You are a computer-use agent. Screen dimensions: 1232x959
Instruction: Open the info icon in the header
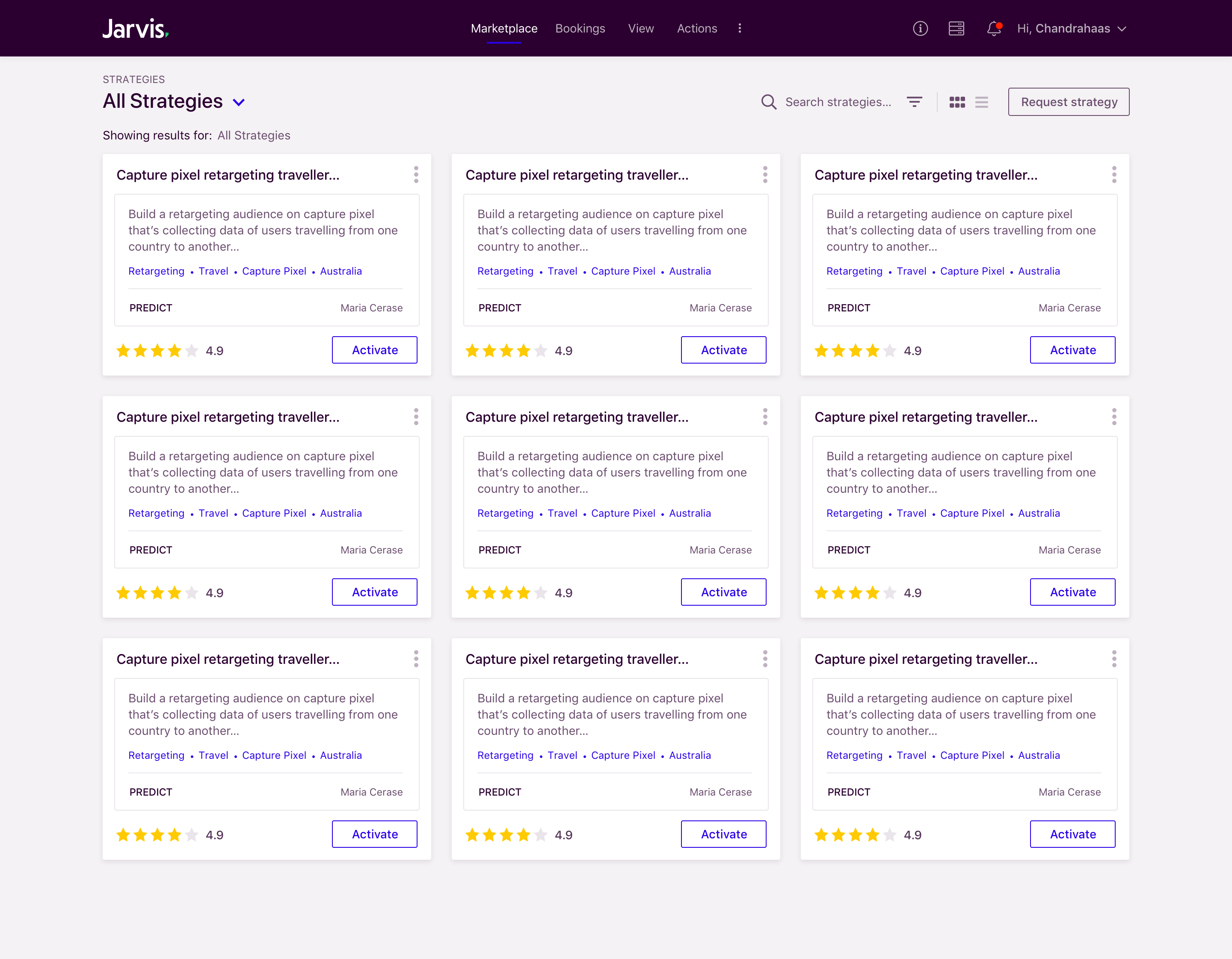coord(920,28)
